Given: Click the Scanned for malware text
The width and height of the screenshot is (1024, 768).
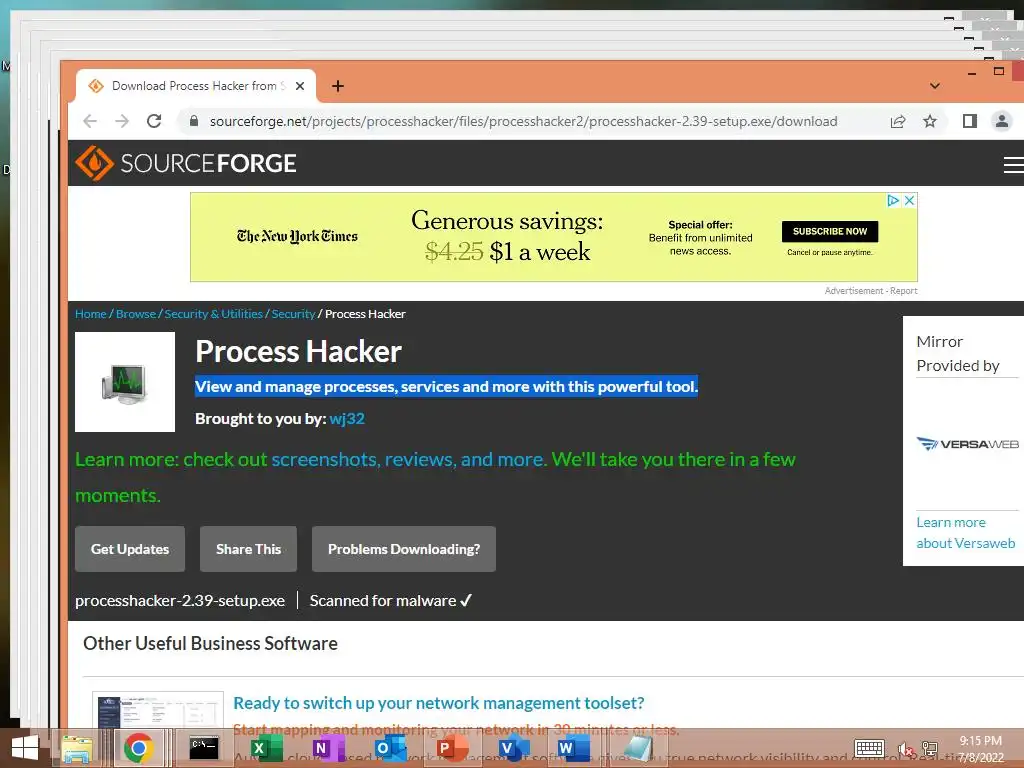Looking at the screenshot, I should point(391,601).
